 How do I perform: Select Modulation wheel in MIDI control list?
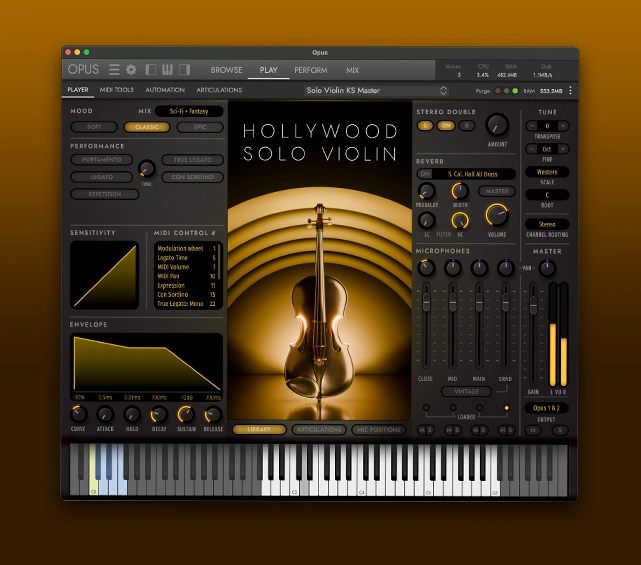click(186, 249)
